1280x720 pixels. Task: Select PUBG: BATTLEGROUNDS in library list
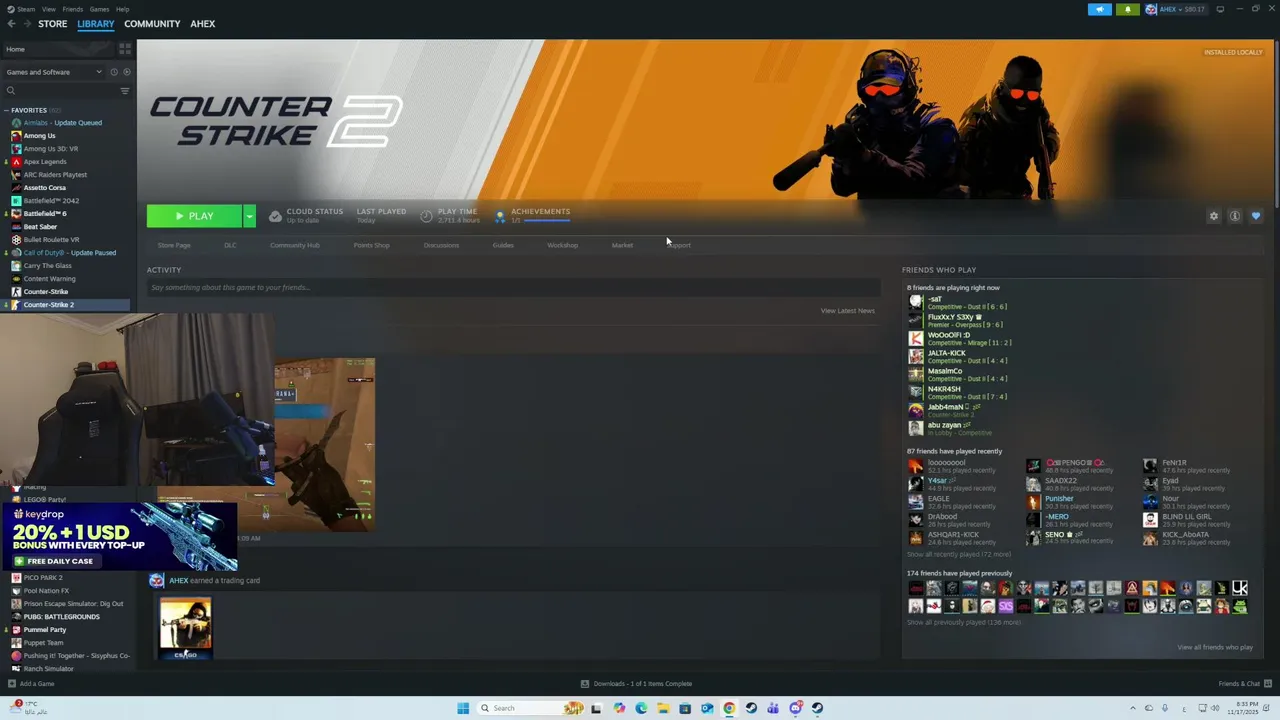(x=62, y=617)
